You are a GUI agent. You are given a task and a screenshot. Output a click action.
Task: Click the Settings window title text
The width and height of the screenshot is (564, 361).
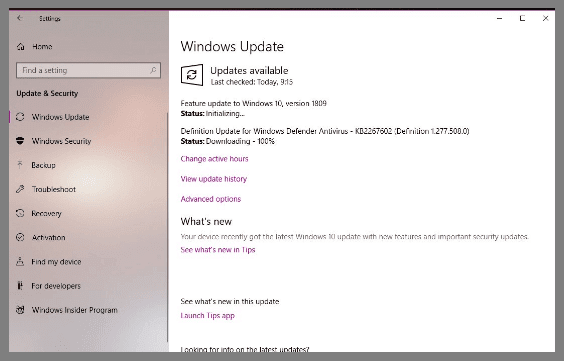click(x=50, y=18)
